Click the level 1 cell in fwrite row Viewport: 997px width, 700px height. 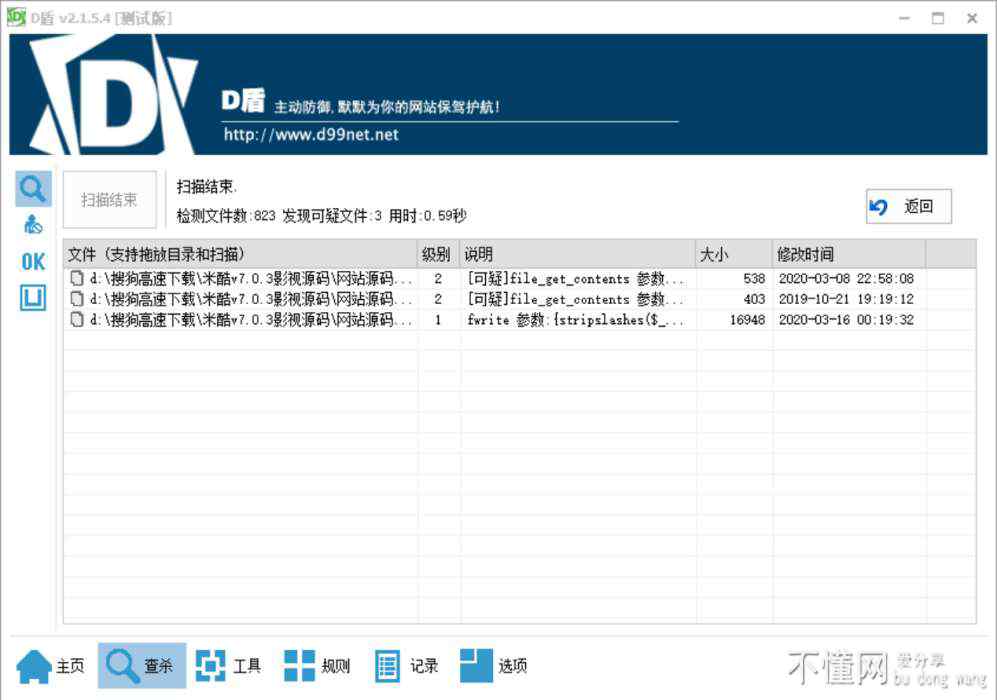click(x=438, y=319)
